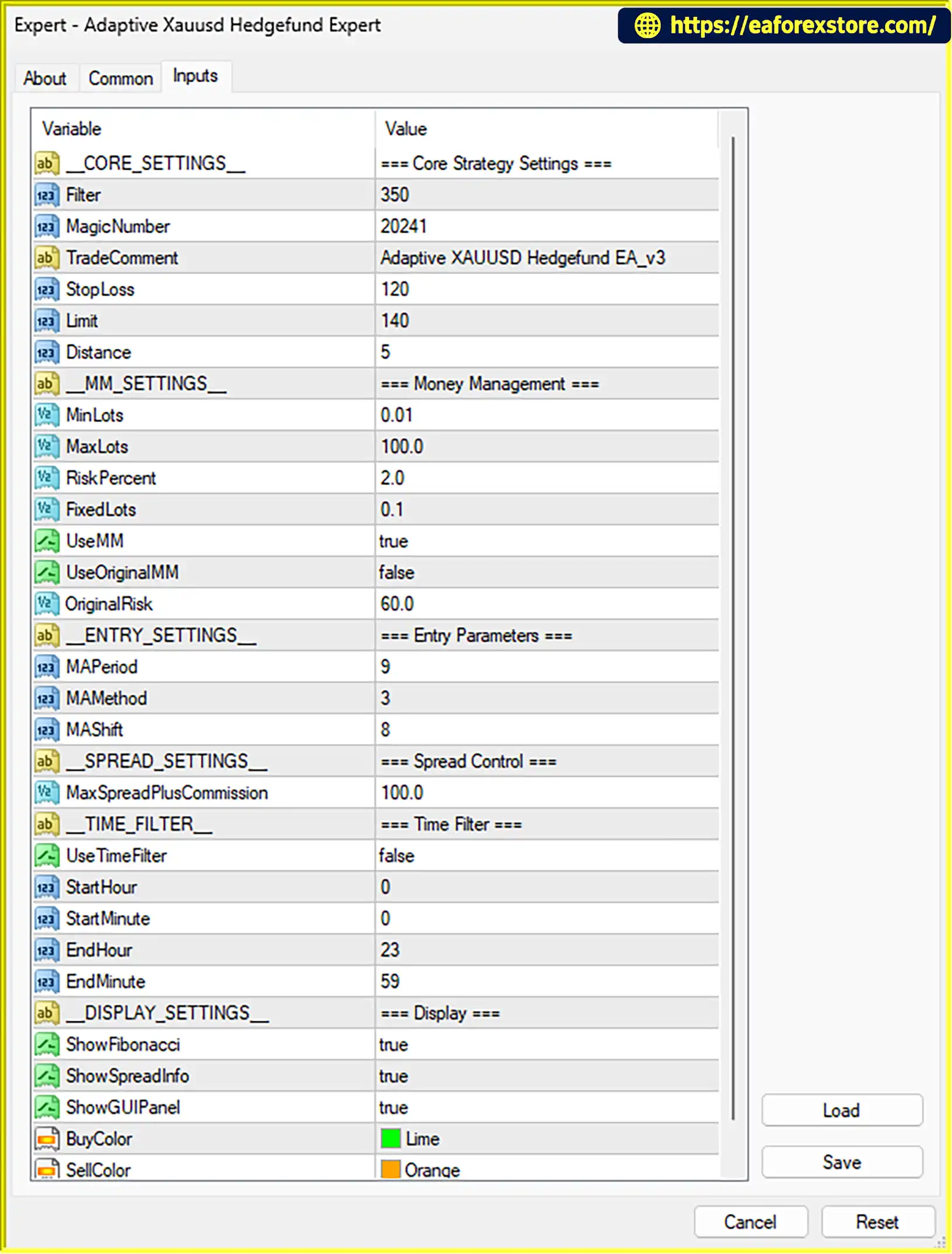Click the double-type icon beside MaxSpreadPlusCommission
This screenshot has height=1254, width=952.
pos(47,793)
